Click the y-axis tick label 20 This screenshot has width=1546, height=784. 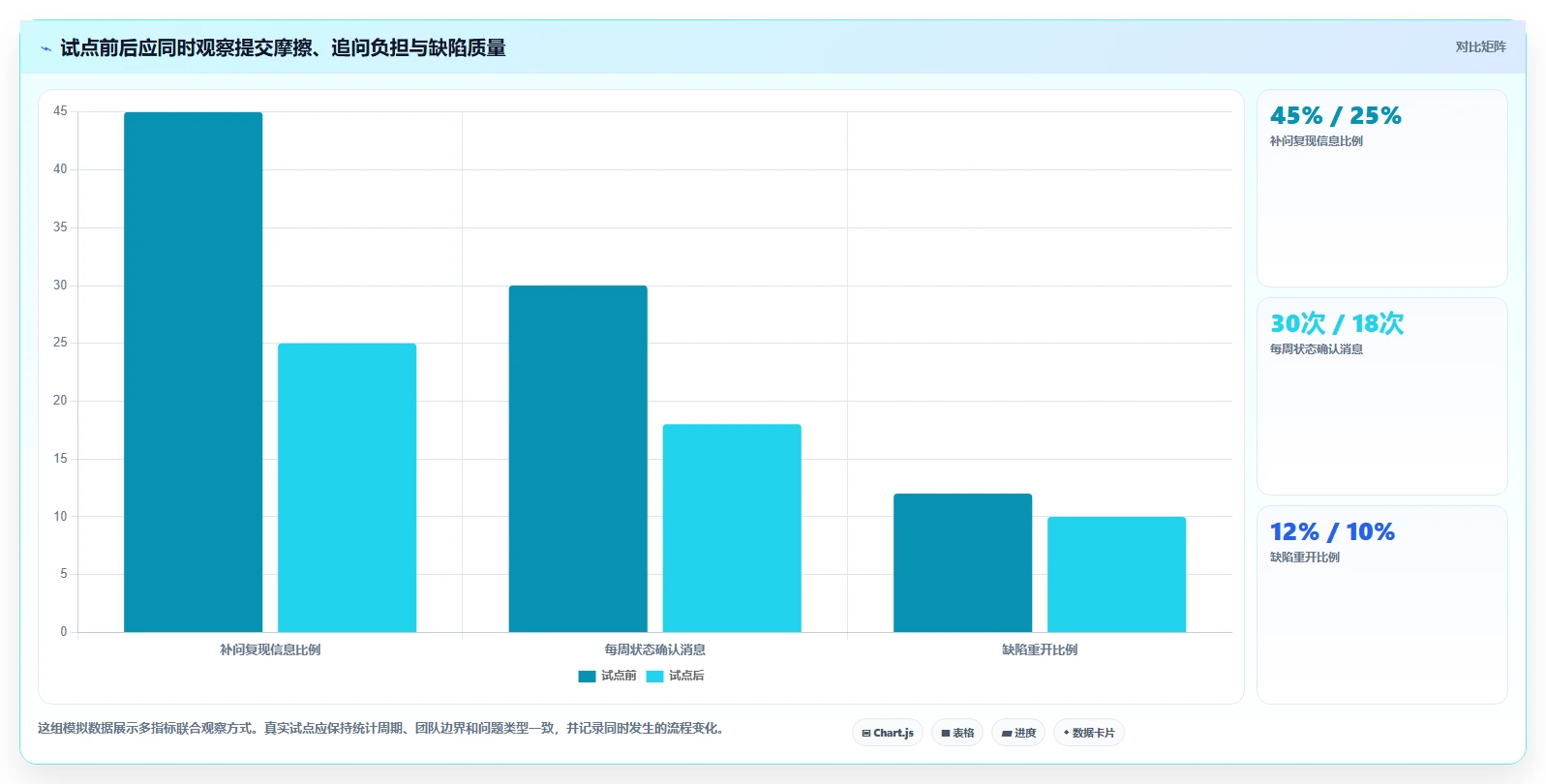click(60, 401)
